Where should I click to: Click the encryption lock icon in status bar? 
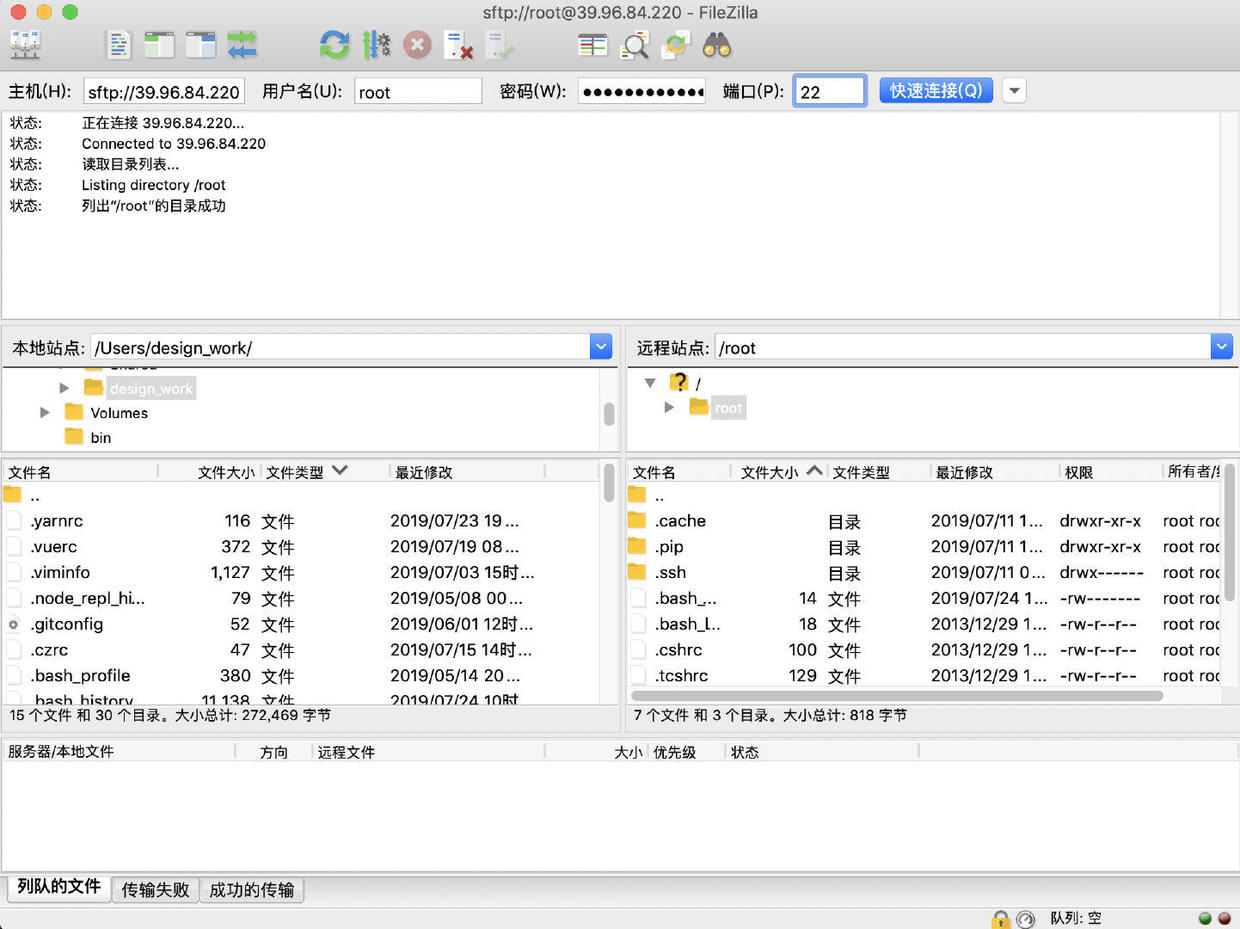click(x=1000, y=919)
